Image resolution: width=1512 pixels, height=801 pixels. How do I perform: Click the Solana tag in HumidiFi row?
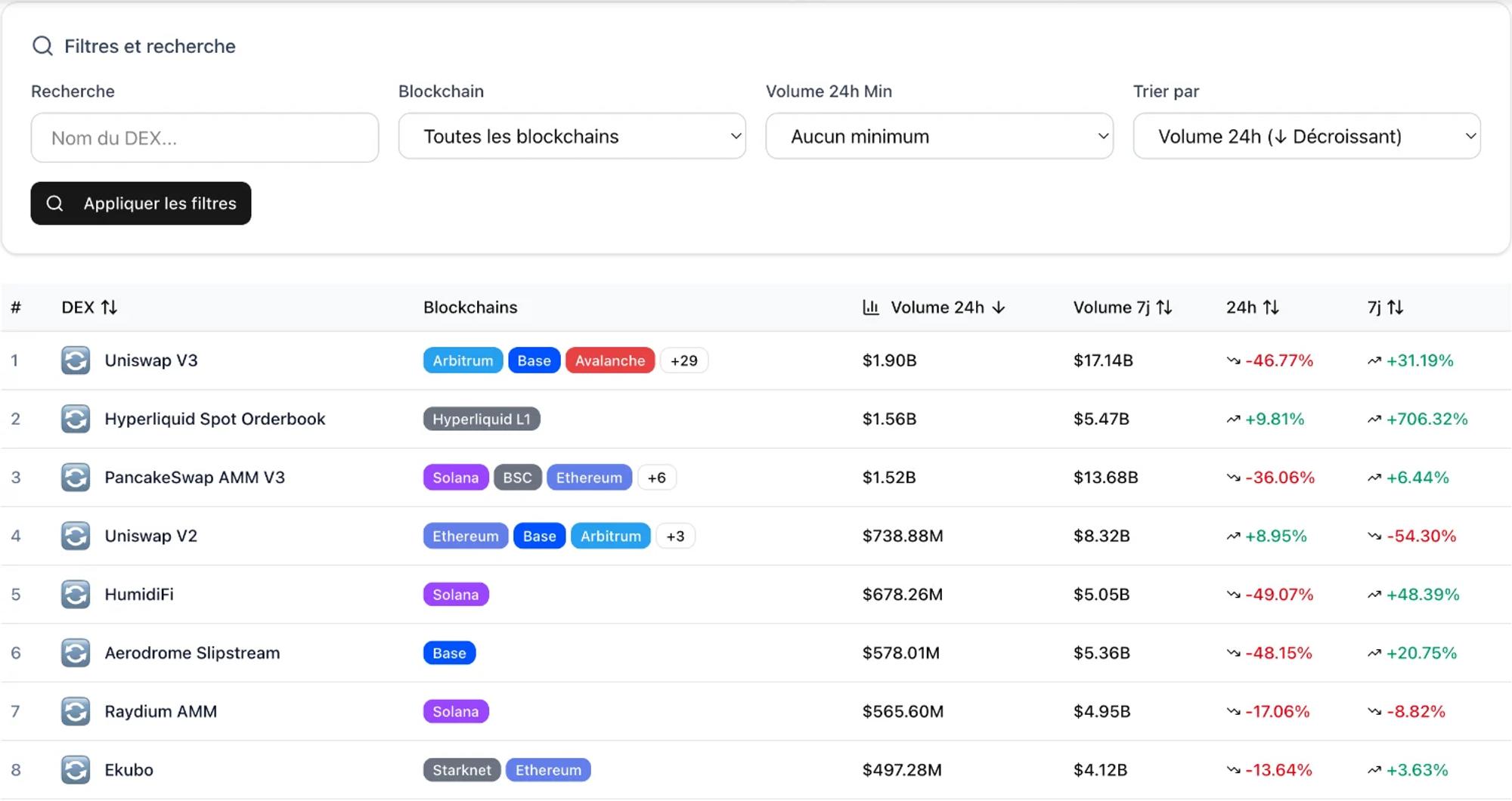(x=456, y=595)
